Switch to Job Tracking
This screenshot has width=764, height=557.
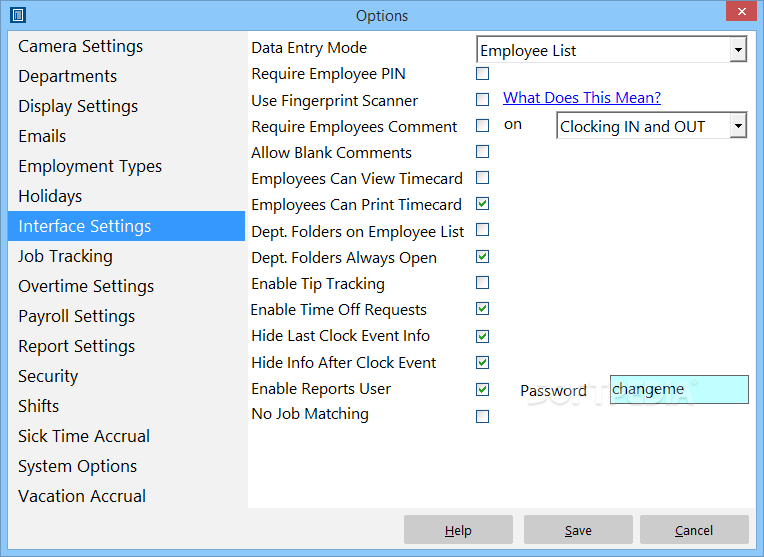[x=126, y=256]
